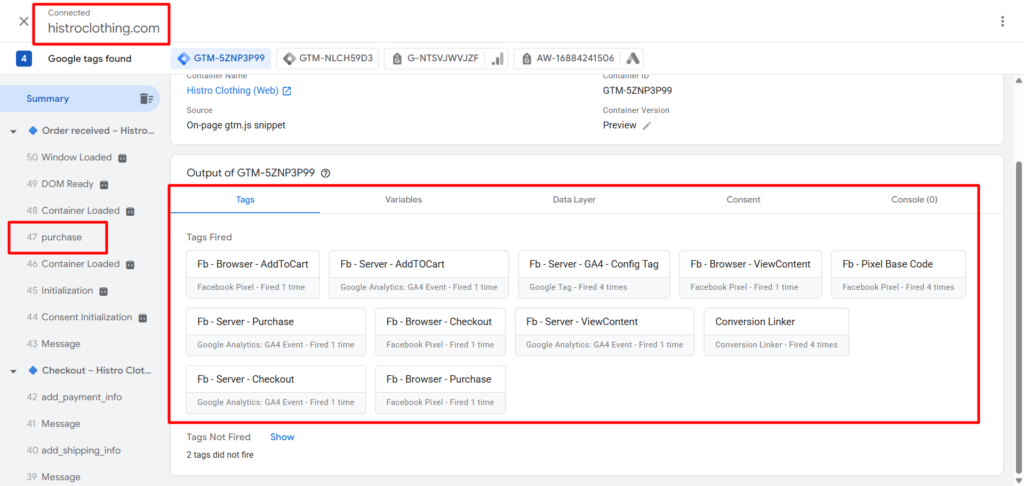Click the help icon beside Output of GTM-5ZNP3P99
Viewport: 1024px width, 486px height.
coord(326,173)
